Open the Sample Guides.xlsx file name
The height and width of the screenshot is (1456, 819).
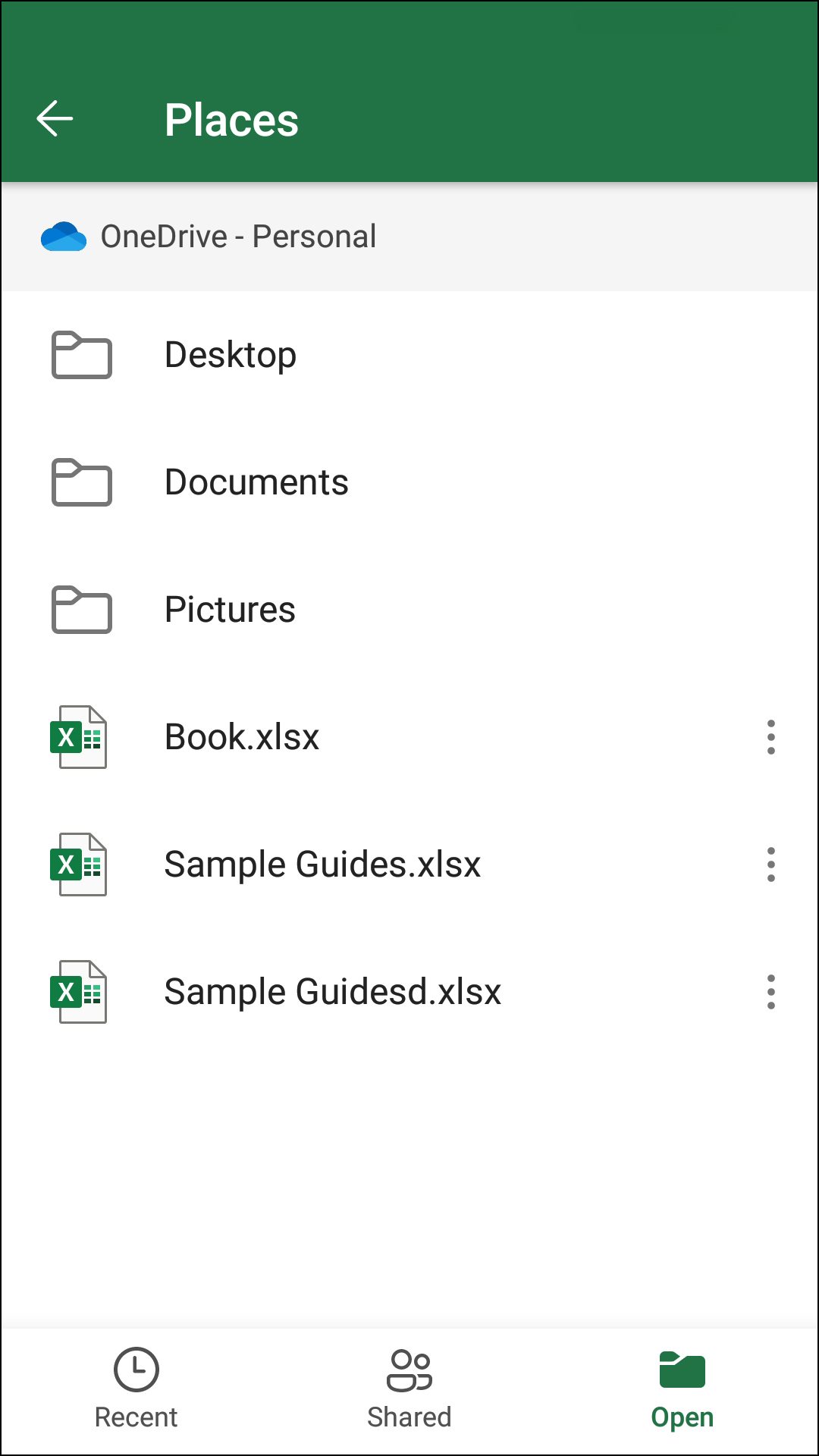click(x=322, y=864)
